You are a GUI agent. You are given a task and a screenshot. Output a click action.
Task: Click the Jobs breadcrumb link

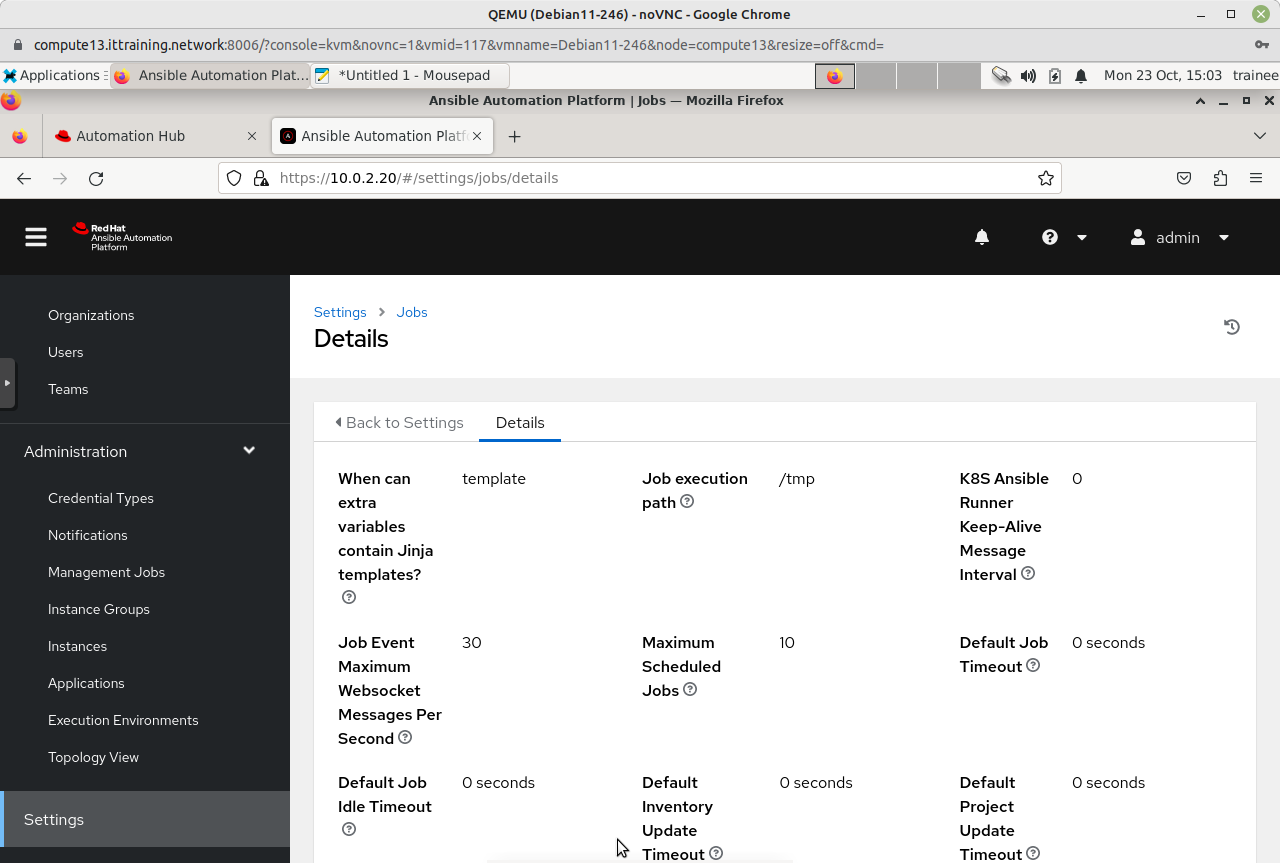[412, 312]
